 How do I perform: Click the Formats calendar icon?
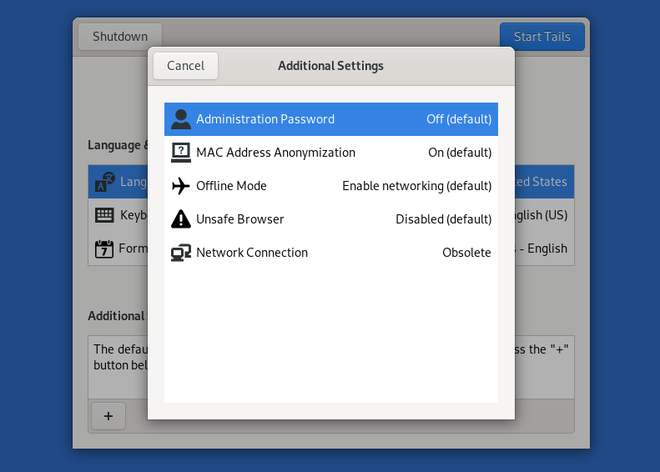[104, 249]
